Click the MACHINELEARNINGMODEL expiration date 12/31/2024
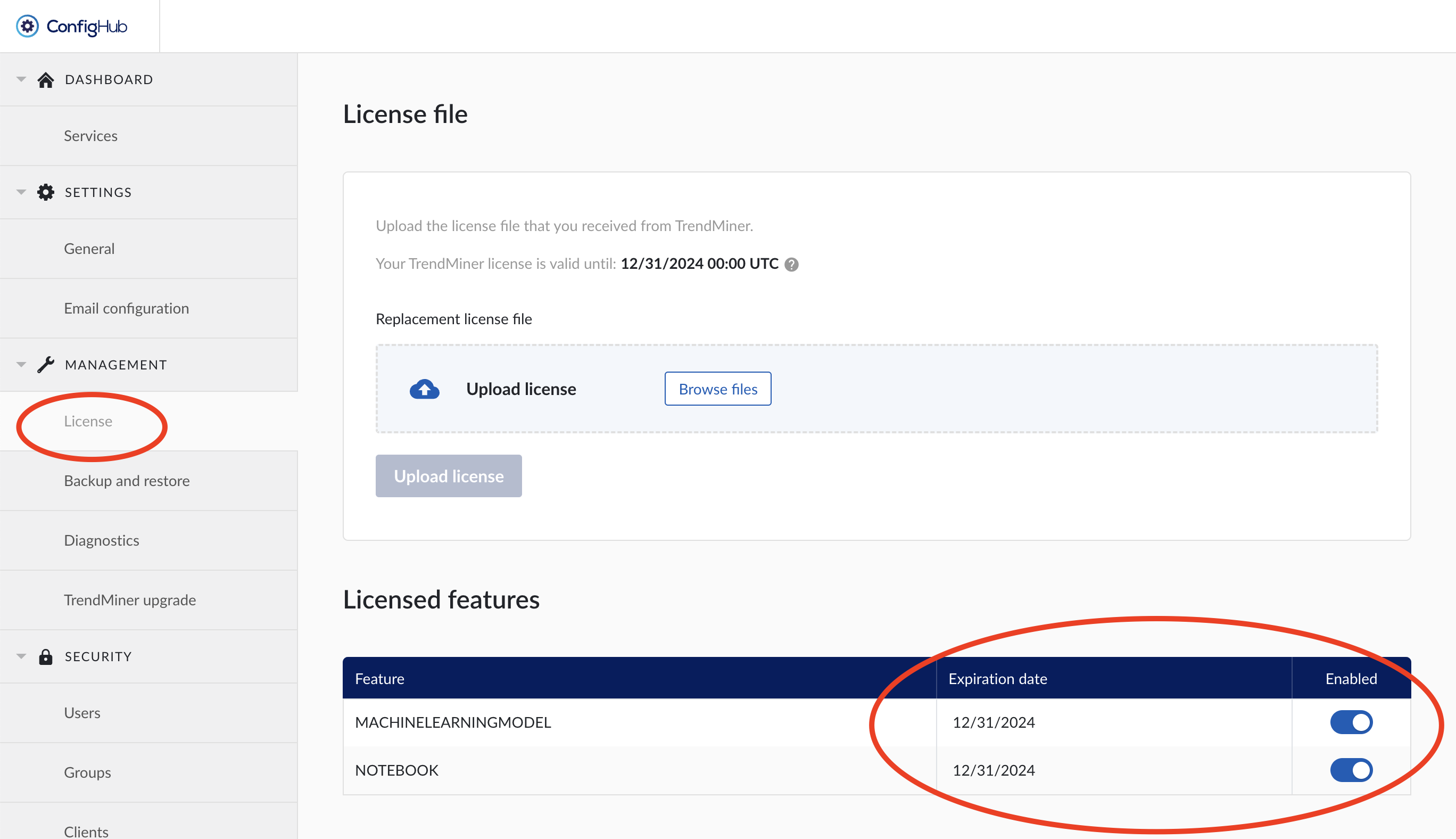 (994, 722)
